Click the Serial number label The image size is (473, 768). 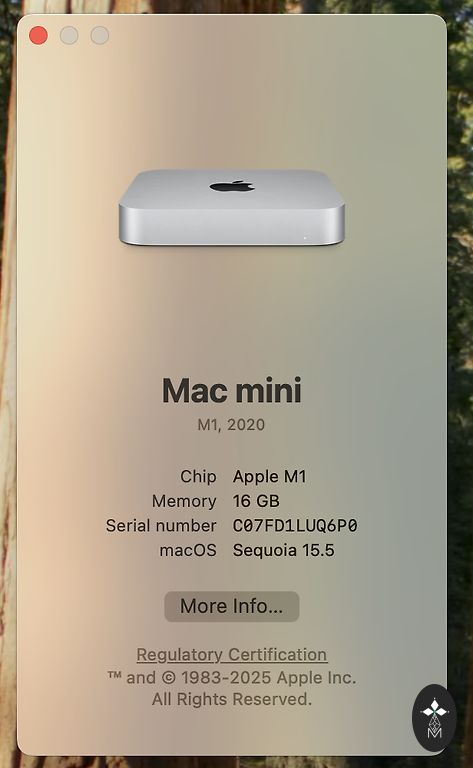click(x=161, y=526)
